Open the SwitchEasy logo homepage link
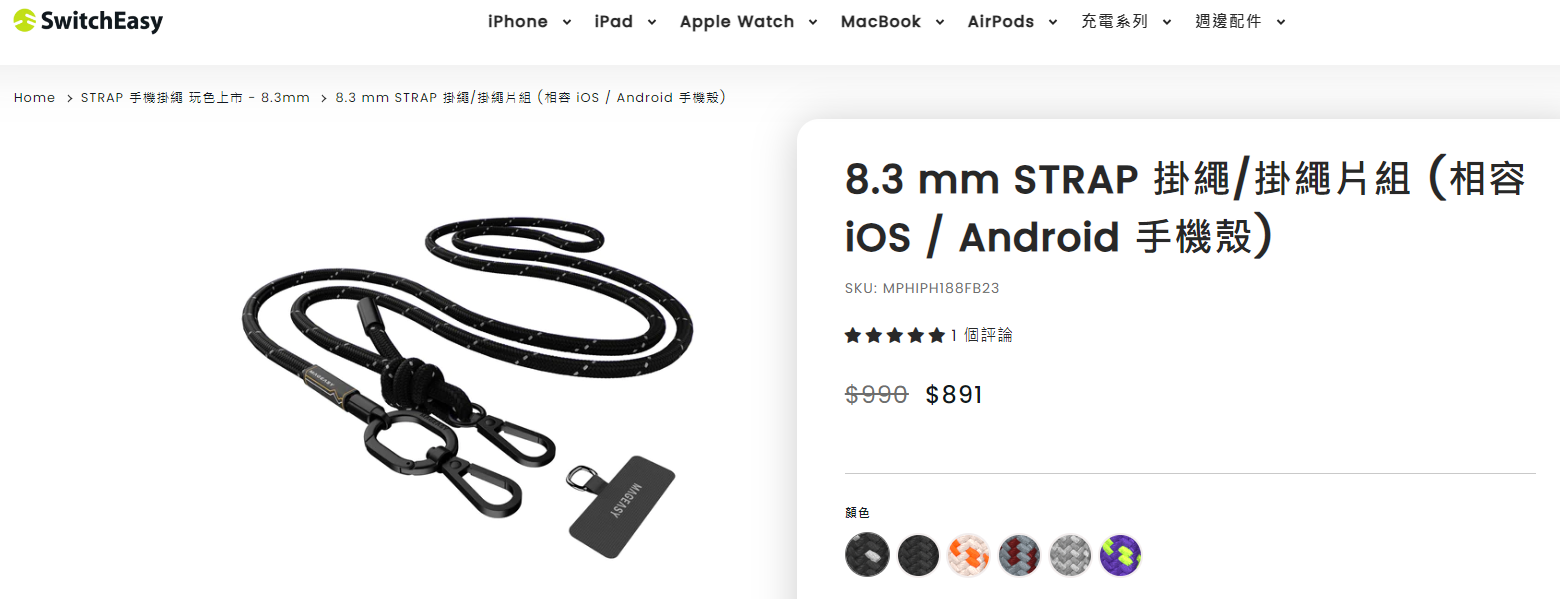This screenshot has width=1560, height=599. (88, 21)
